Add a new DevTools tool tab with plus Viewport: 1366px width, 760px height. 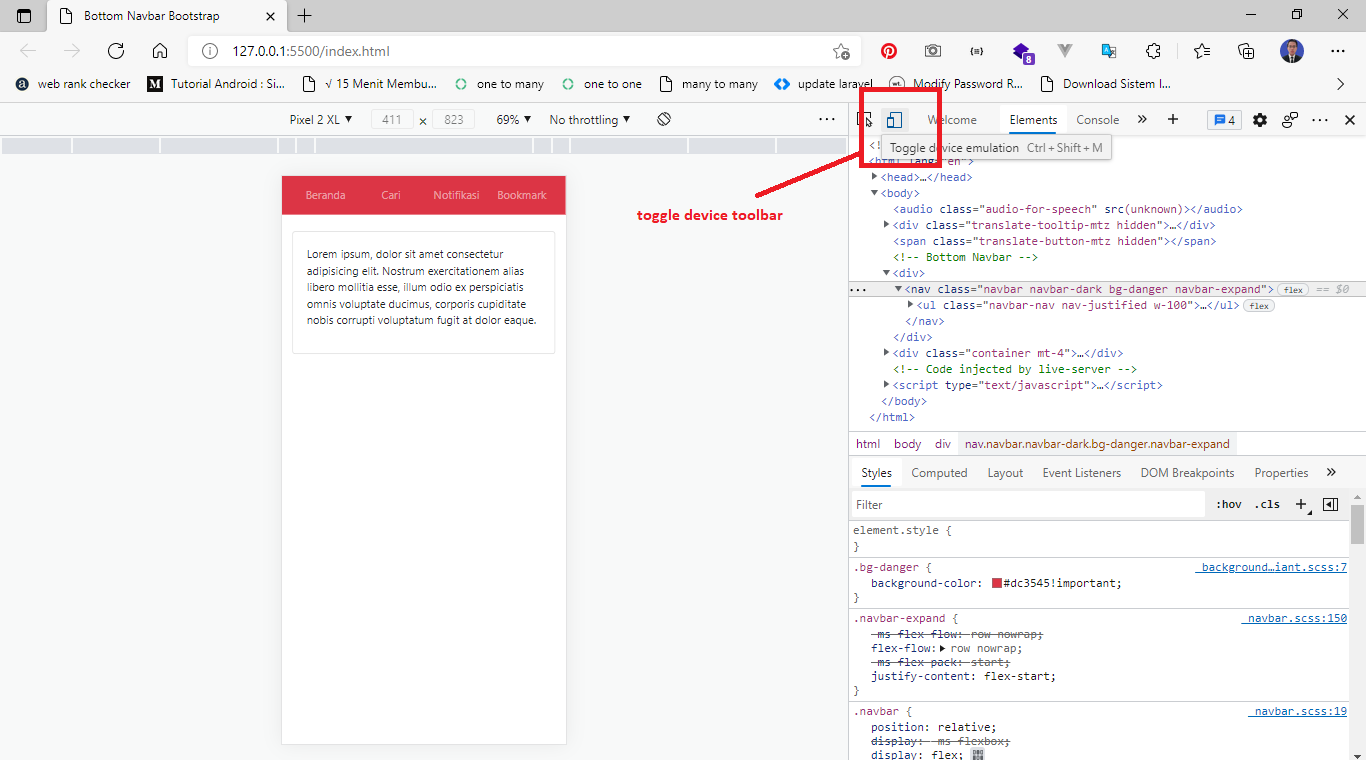click(x=1173, y=120)
